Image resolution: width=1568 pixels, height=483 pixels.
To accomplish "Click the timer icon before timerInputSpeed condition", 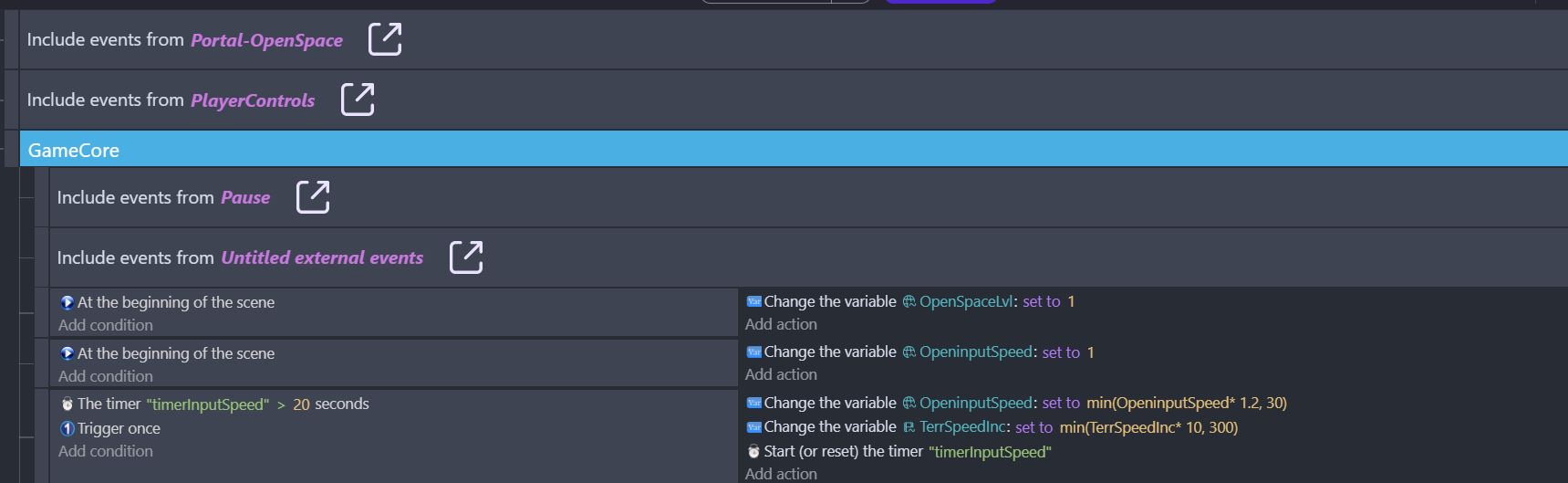I will point(67,404).
